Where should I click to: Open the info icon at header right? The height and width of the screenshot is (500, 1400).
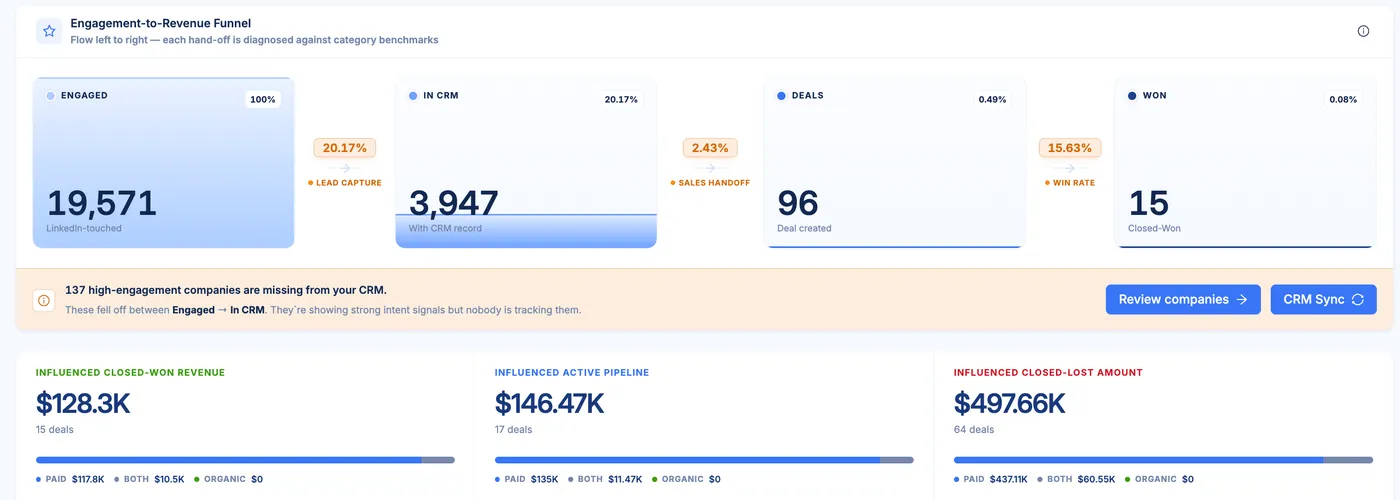pyautogui.click(x=1363, y=31)
